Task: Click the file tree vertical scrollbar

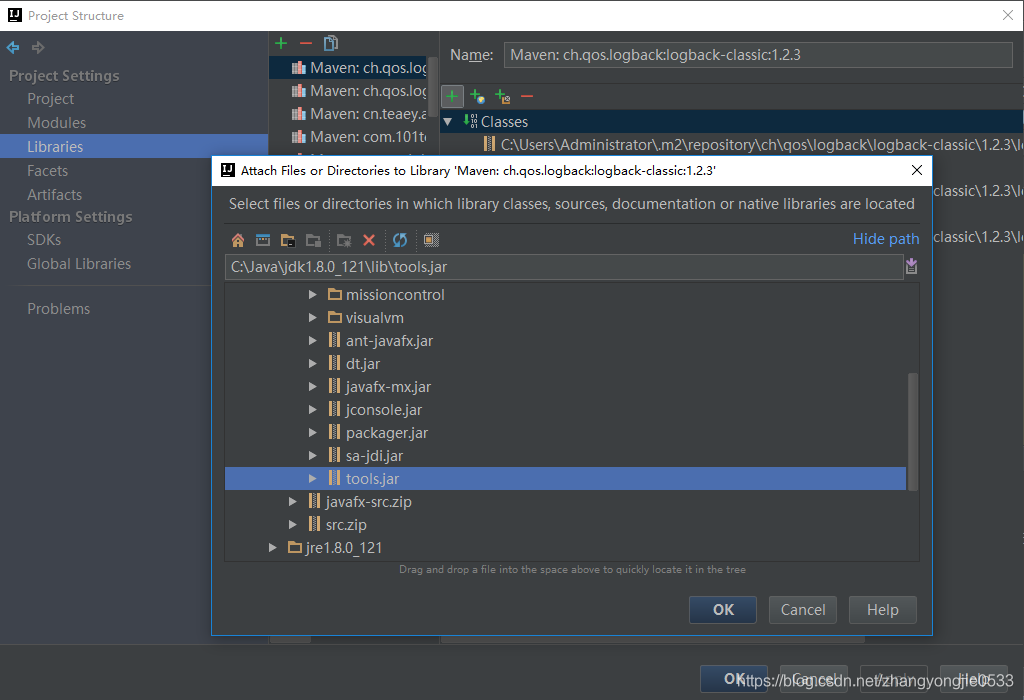Action: (913, 432)
